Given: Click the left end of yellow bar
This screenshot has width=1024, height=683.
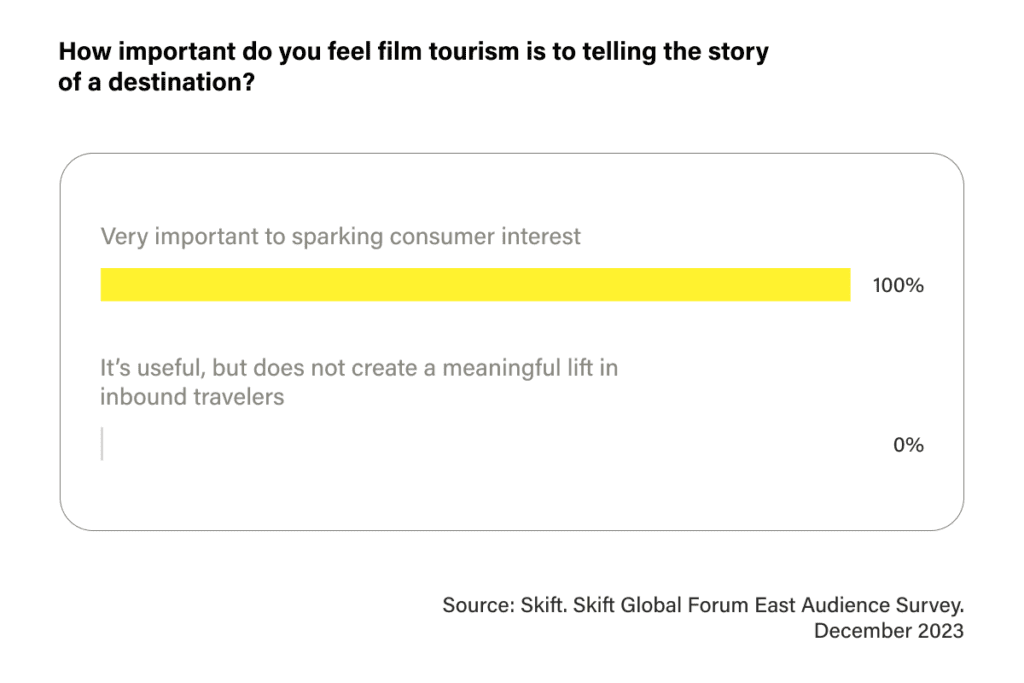Looking at the screenshot, I should (x=103, y=285).
